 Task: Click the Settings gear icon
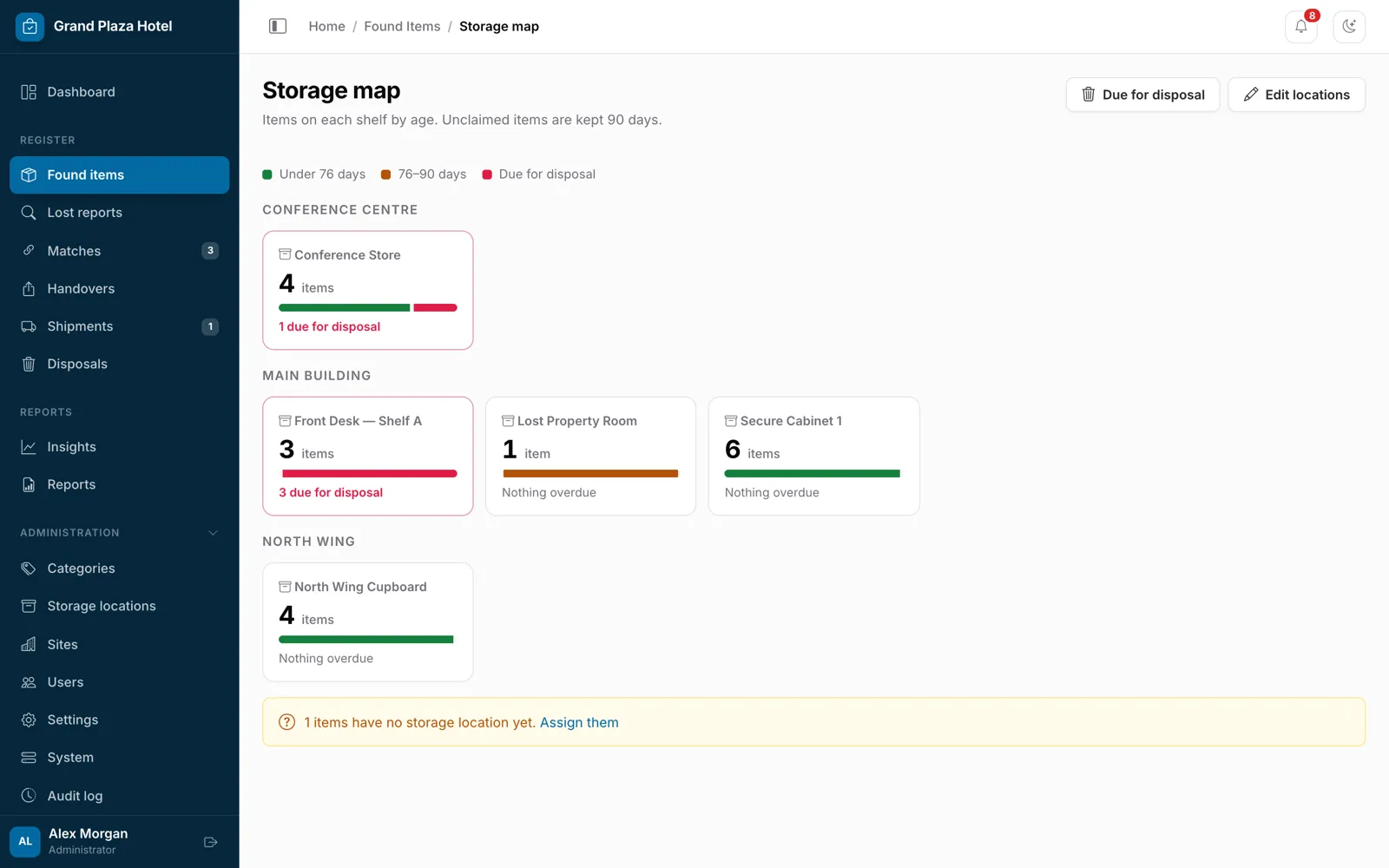click(29, 720)
